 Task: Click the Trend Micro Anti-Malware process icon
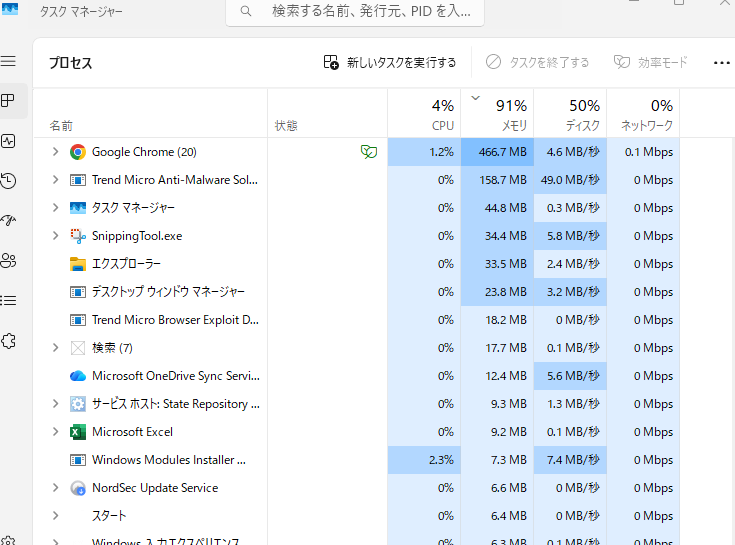pos(78,180)
